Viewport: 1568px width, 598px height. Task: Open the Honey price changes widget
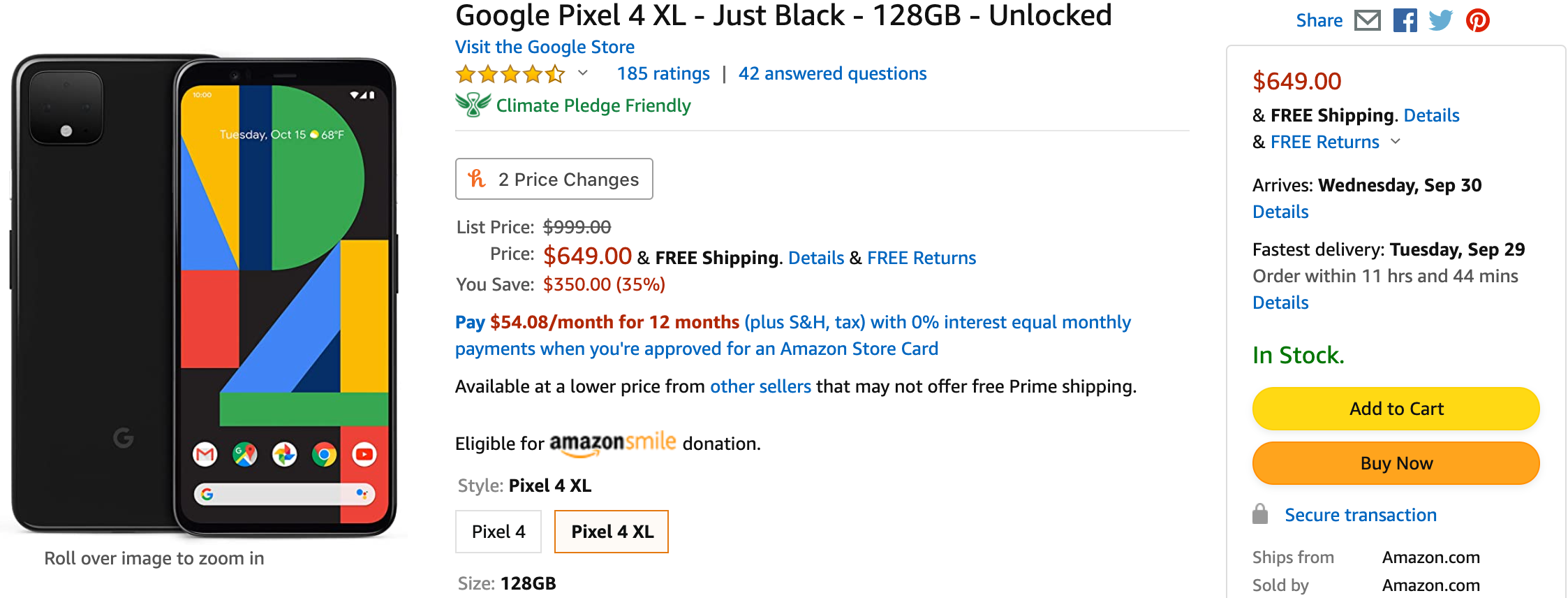coord(477,179)
